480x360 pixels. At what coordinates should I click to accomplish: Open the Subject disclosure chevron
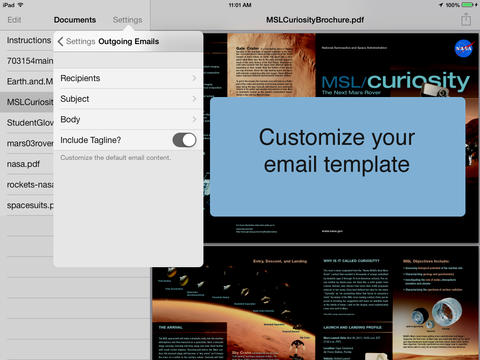pyautogui.click(x=194, y=99)
